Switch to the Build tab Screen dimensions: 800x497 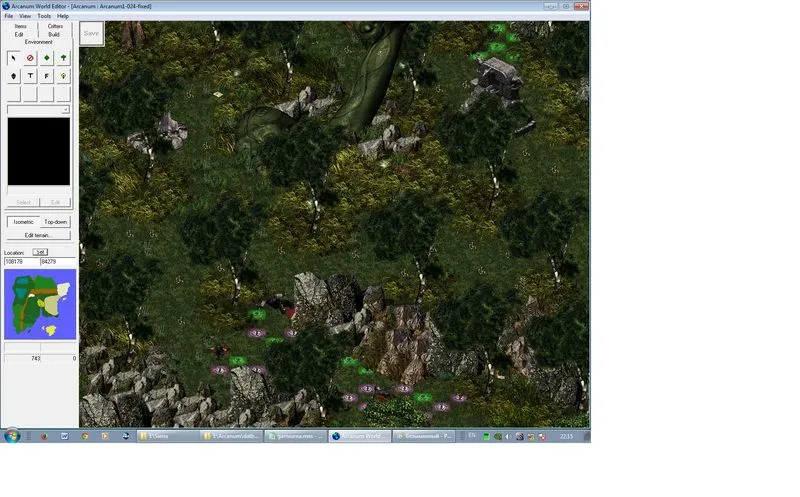point(54,34)
